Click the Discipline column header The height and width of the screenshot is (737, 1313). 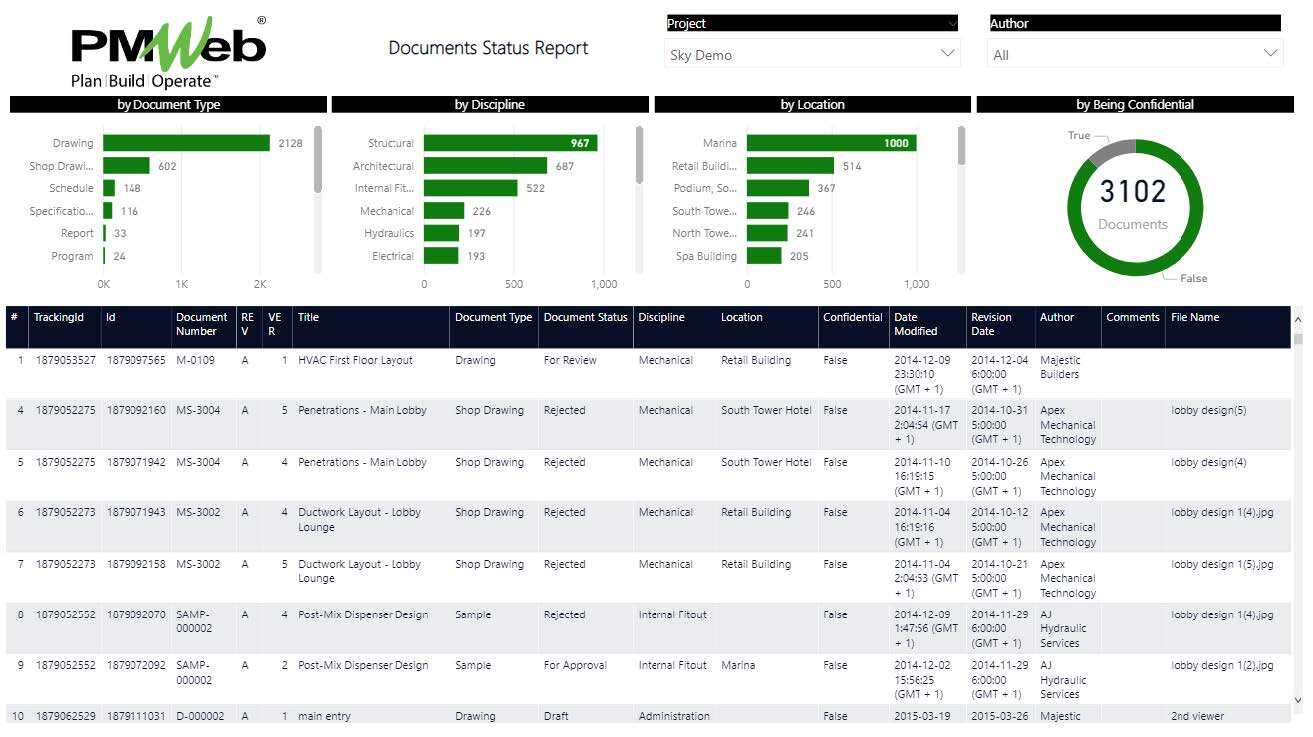click(x=662, y=318)
